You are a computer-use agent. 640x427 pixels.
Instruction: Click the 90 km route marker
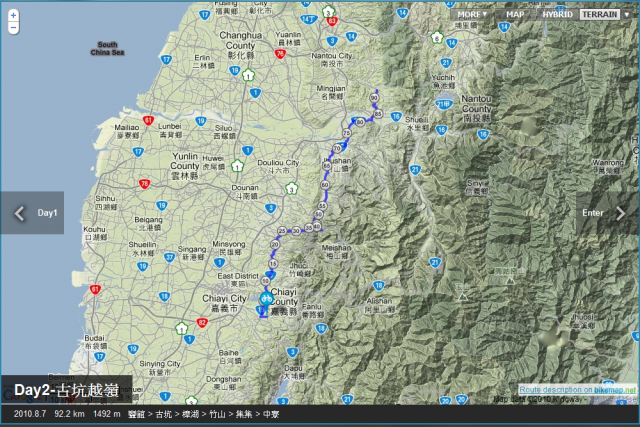pos(374,98)
